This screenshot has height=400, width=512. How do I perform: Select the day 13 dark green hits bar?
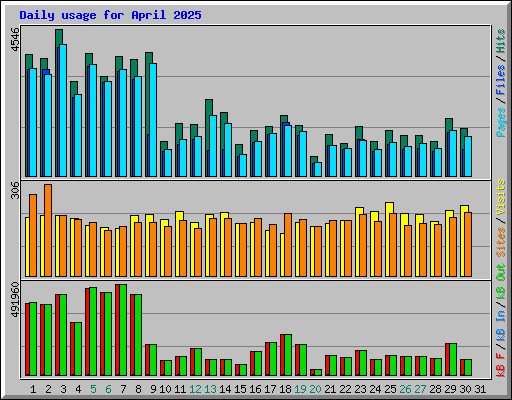point(209,107)
